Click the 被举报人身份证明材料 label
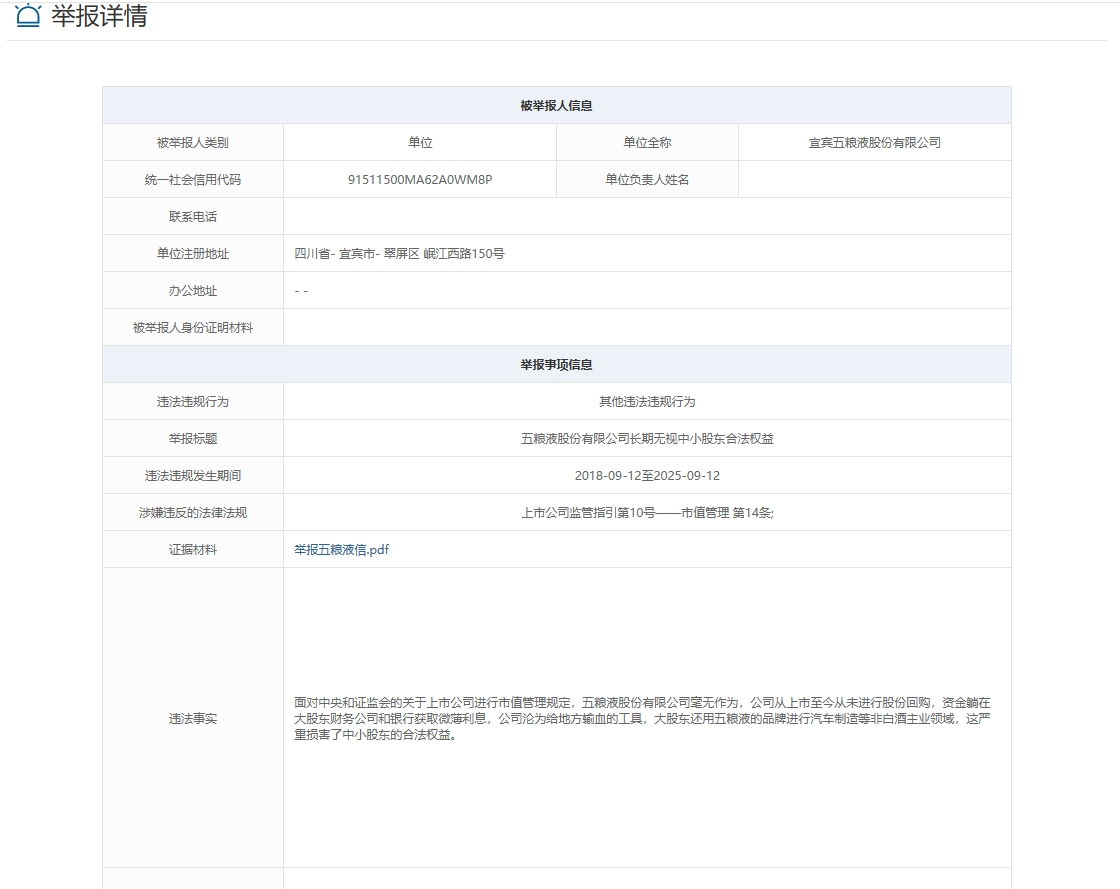The height and width of the screenshot is (889, 1120). (193, 328)
